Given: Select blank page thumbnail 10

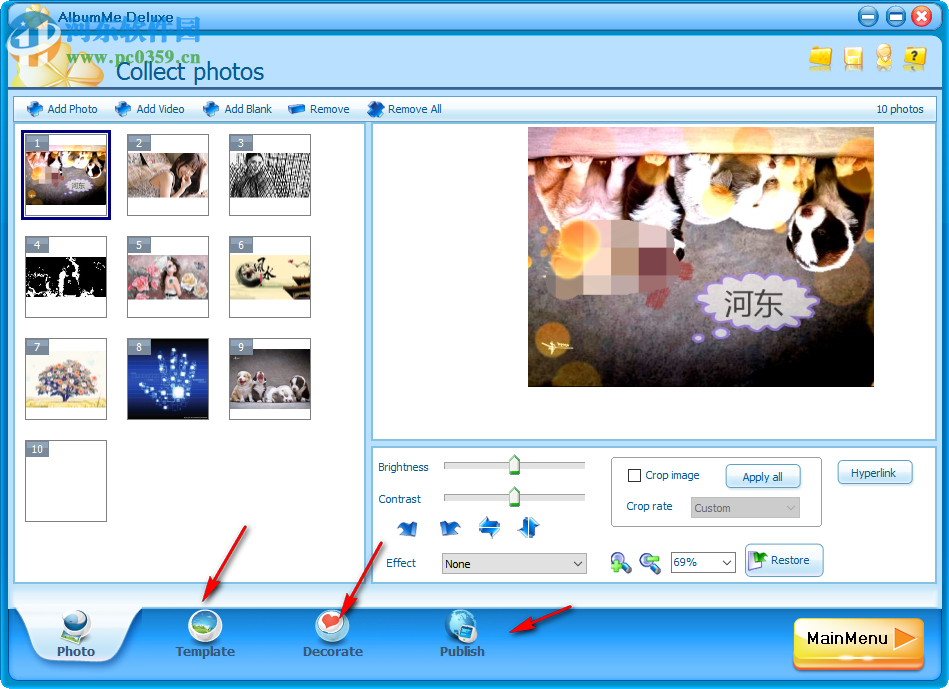Looking at the screenshot, I should 66,481.
